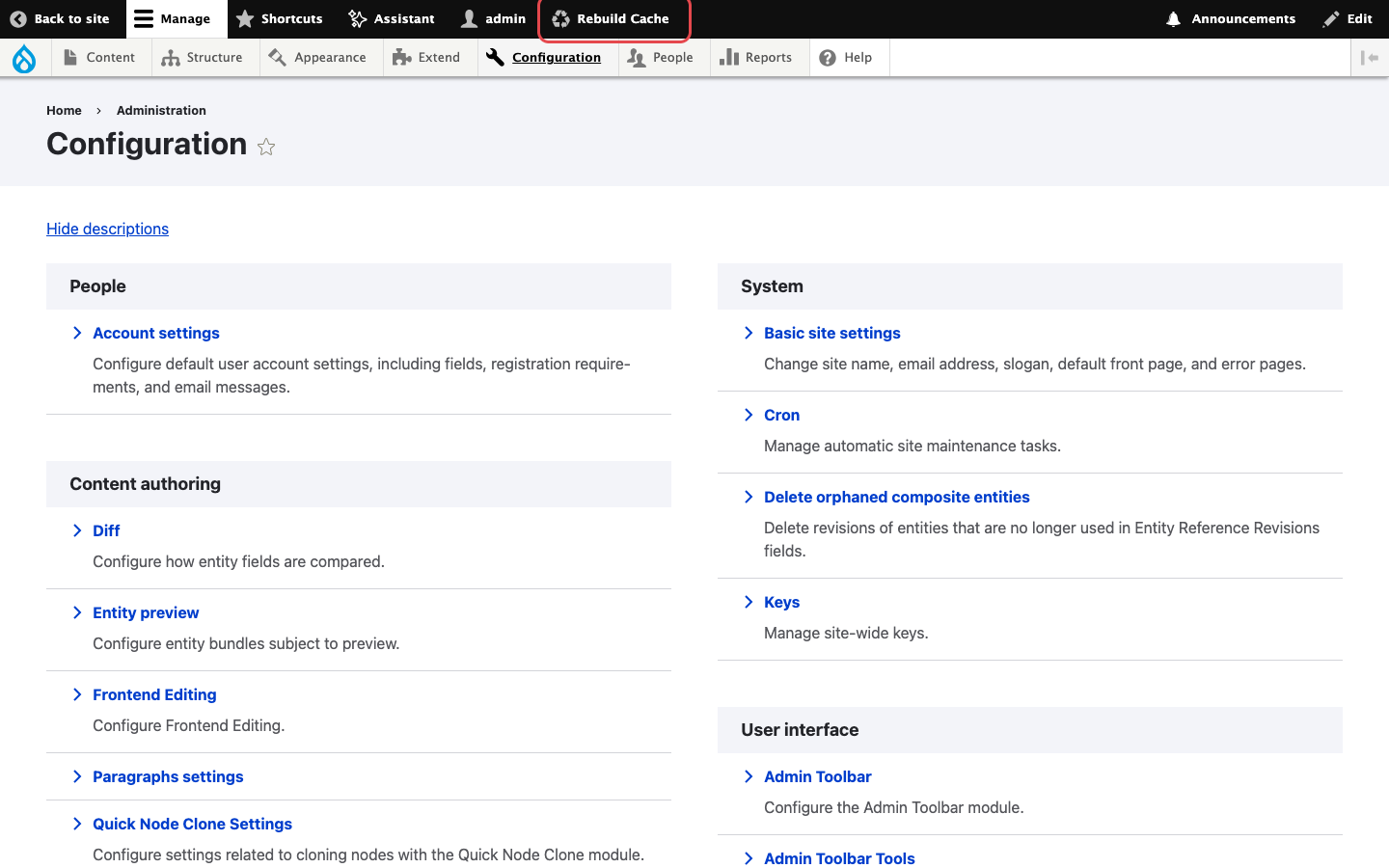Click the Hide descriptions link
The width and height of the screenshot is (1389, 868).
pos(107,229)
